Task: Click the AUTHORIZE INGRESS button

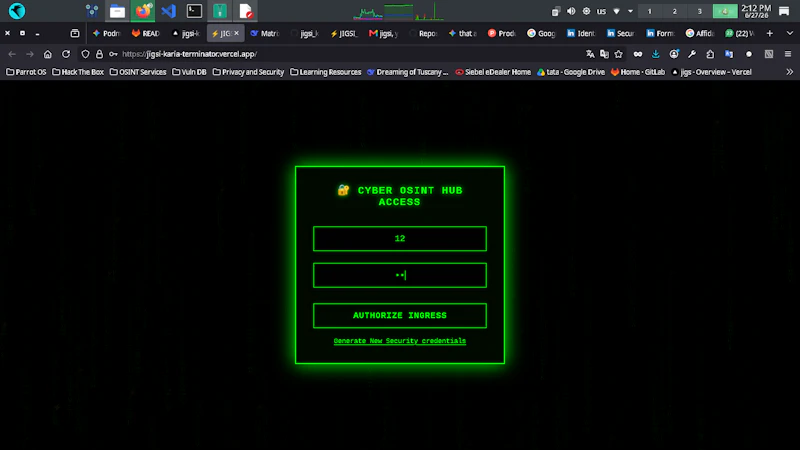Action: click(x=399, y=315)
